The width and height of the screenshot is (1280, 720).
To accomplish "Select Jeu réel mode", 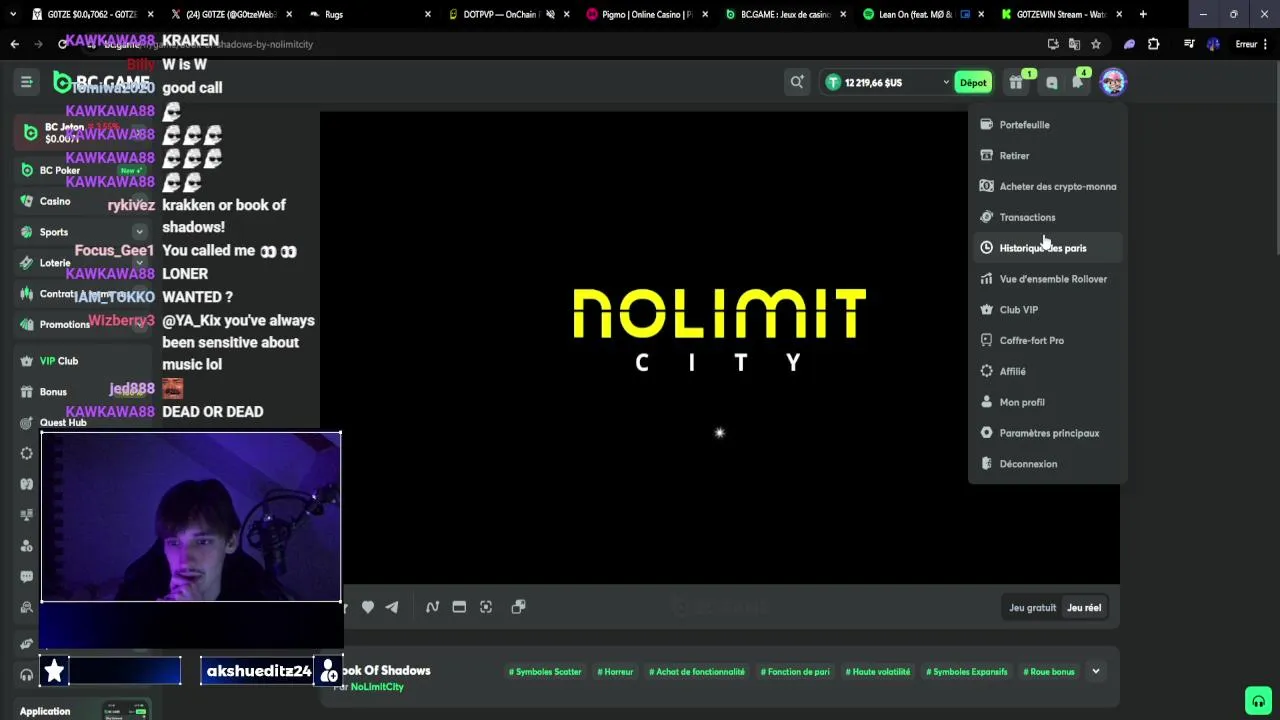I will click(1084, 608).
